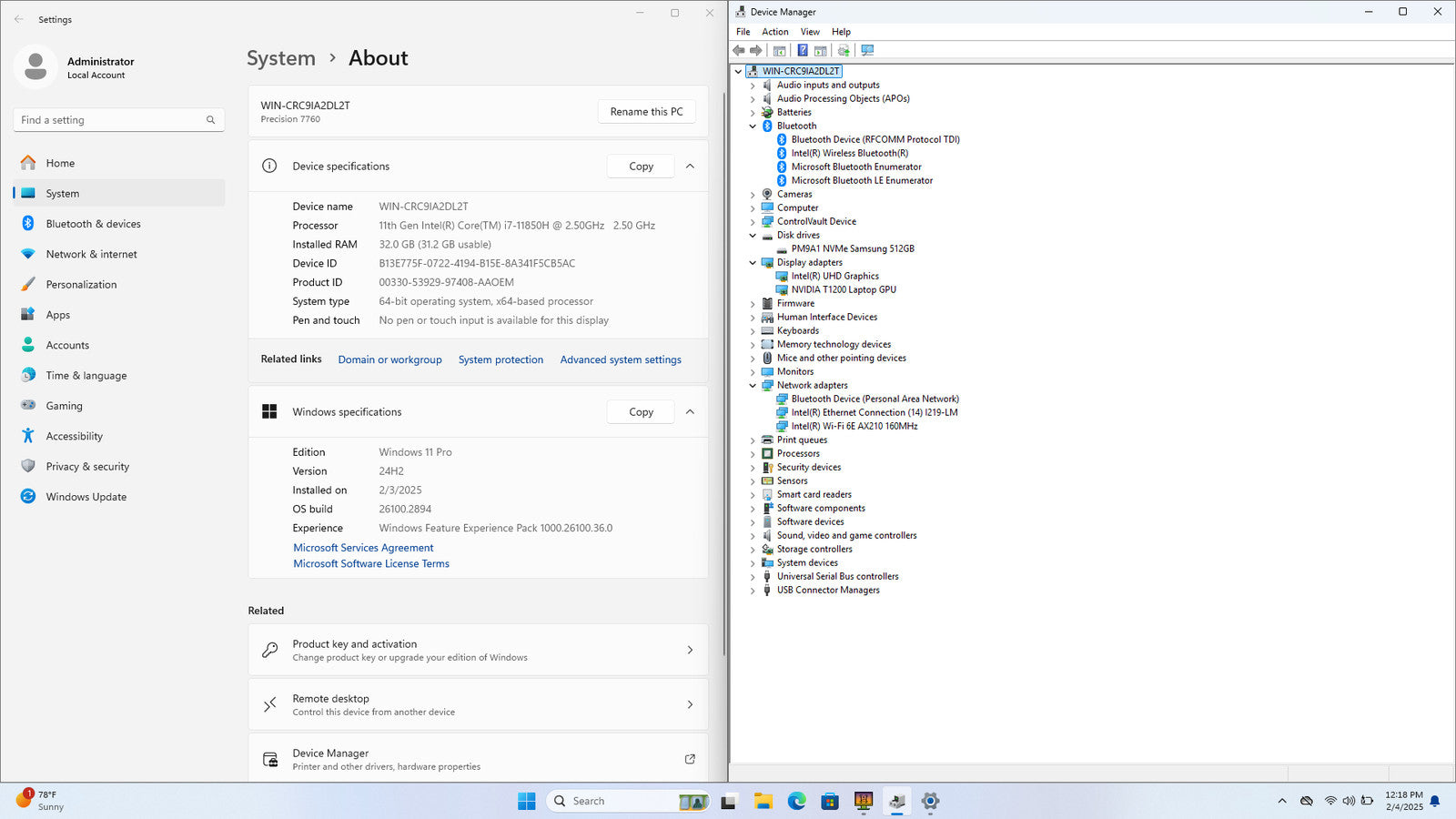Open Microsoft Software License Terms link

point(371,563)
